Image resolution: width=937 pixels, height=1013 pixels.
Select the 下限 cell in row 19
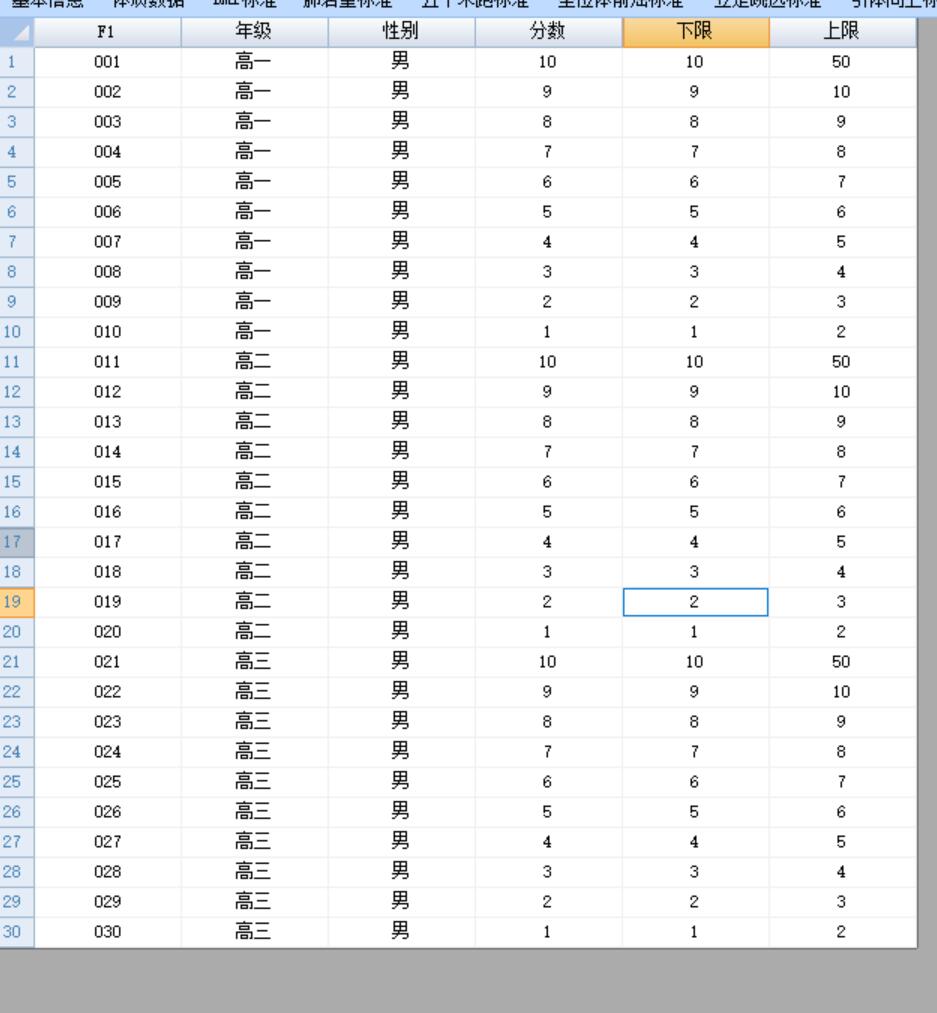coord(695,602)
